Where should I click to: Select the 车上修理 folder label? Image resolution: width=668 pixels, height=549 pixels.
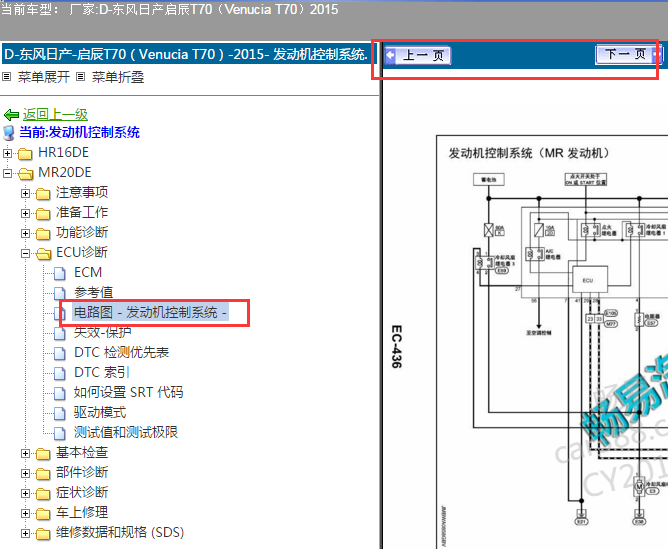pos(82,513)
